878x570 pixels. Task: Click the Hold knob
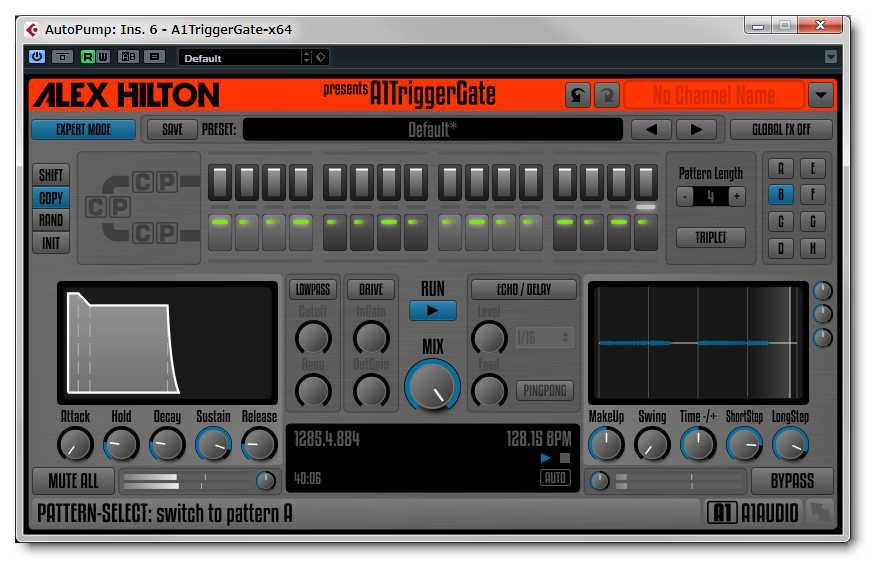pyautogui.click(x=121, y=445)
